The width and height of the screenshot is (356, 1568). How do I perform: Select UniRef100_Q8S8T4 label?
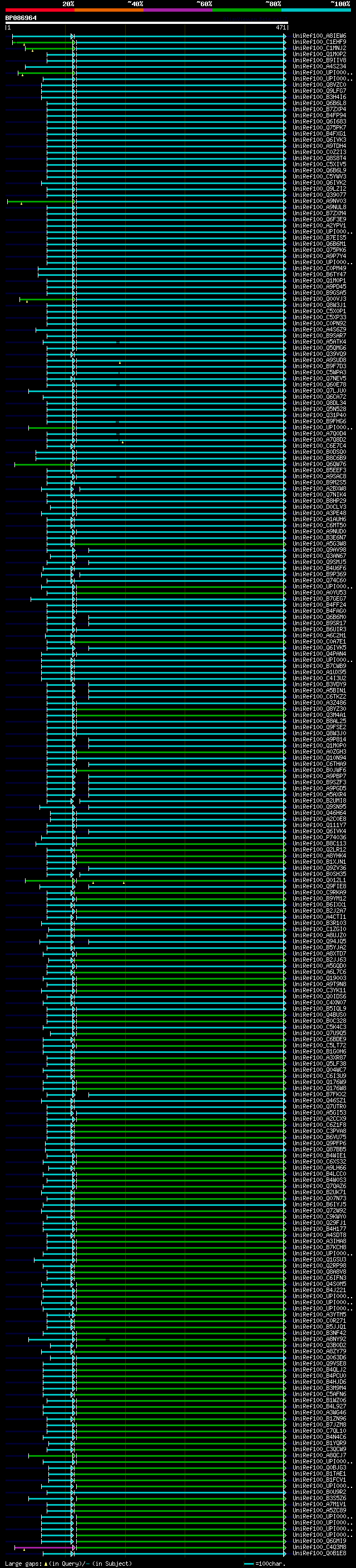(x=319, y=159)
